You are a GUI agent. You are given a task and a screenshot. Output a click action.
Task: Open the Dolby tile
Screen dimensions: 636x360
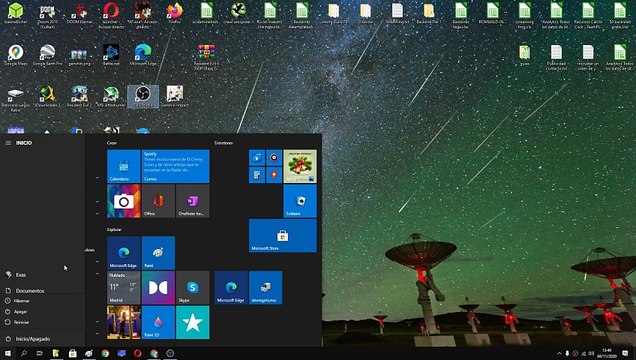tap(158, 288)
